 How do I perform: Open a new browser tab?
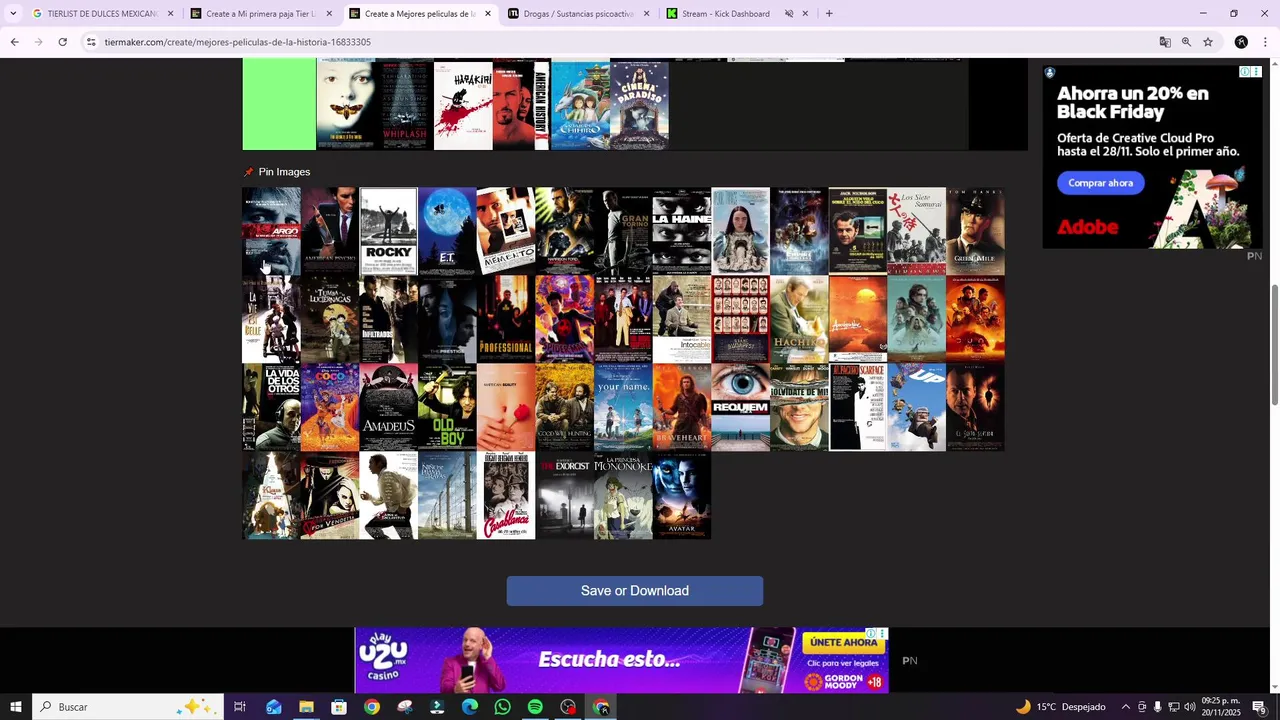tap(828, 14)
